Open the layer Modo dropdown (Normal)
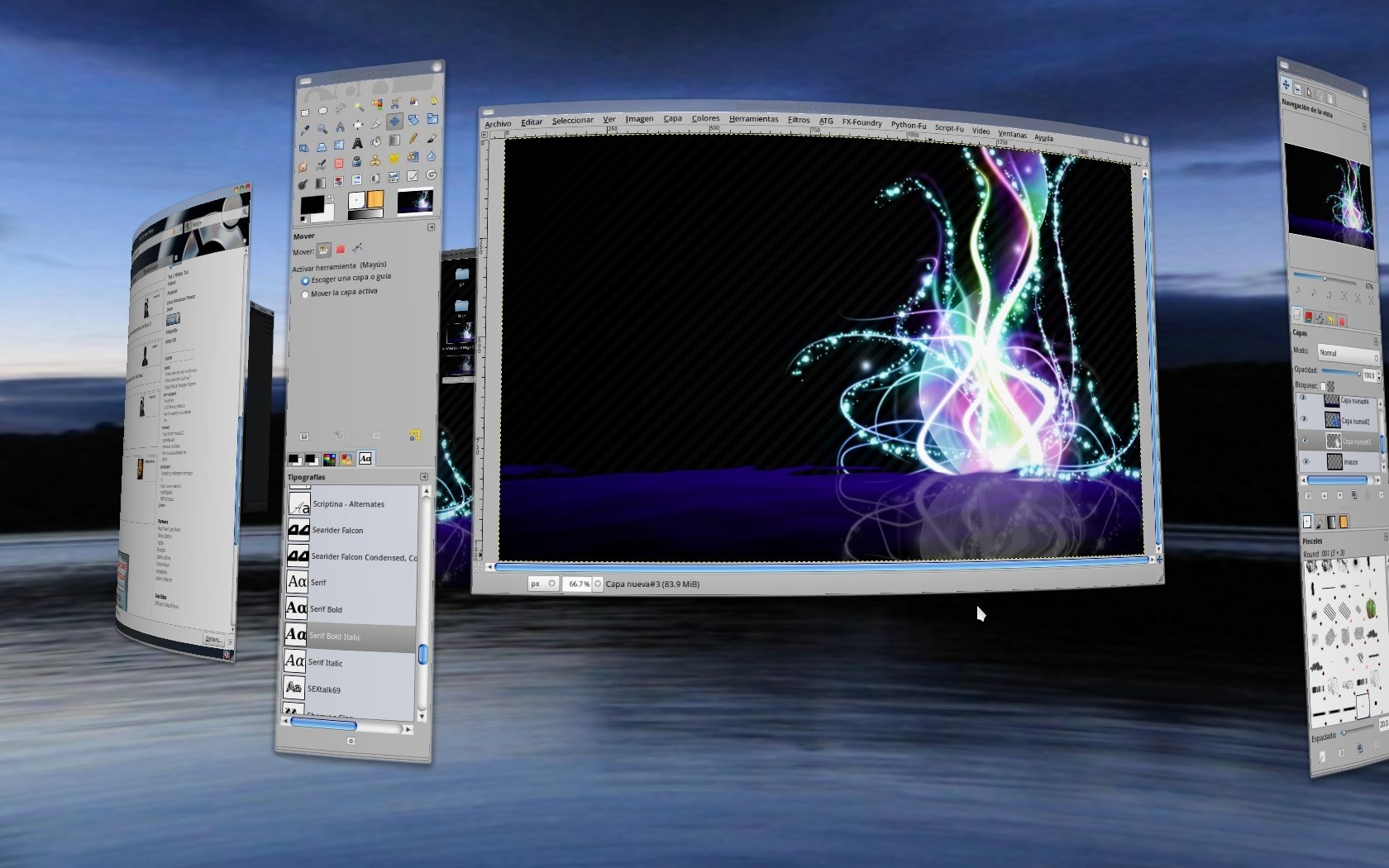Image resolution: width=1389 pixels, height=868 pixels. [x=1349, y=355]
